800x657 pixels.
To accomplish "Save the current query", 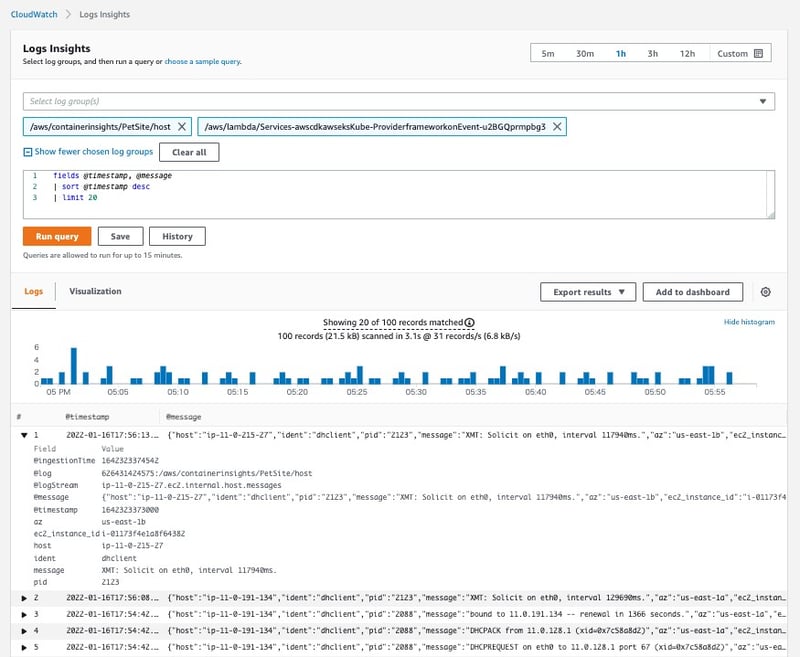I will (x=120, y=236).
